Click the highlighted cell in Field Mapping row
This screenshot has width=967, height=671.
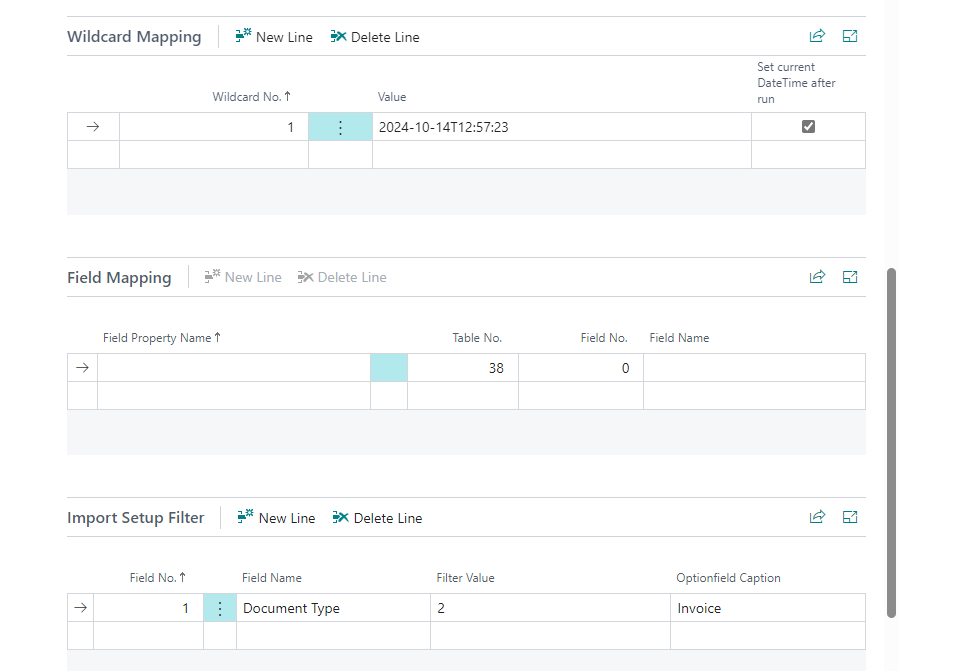point(389,368)
